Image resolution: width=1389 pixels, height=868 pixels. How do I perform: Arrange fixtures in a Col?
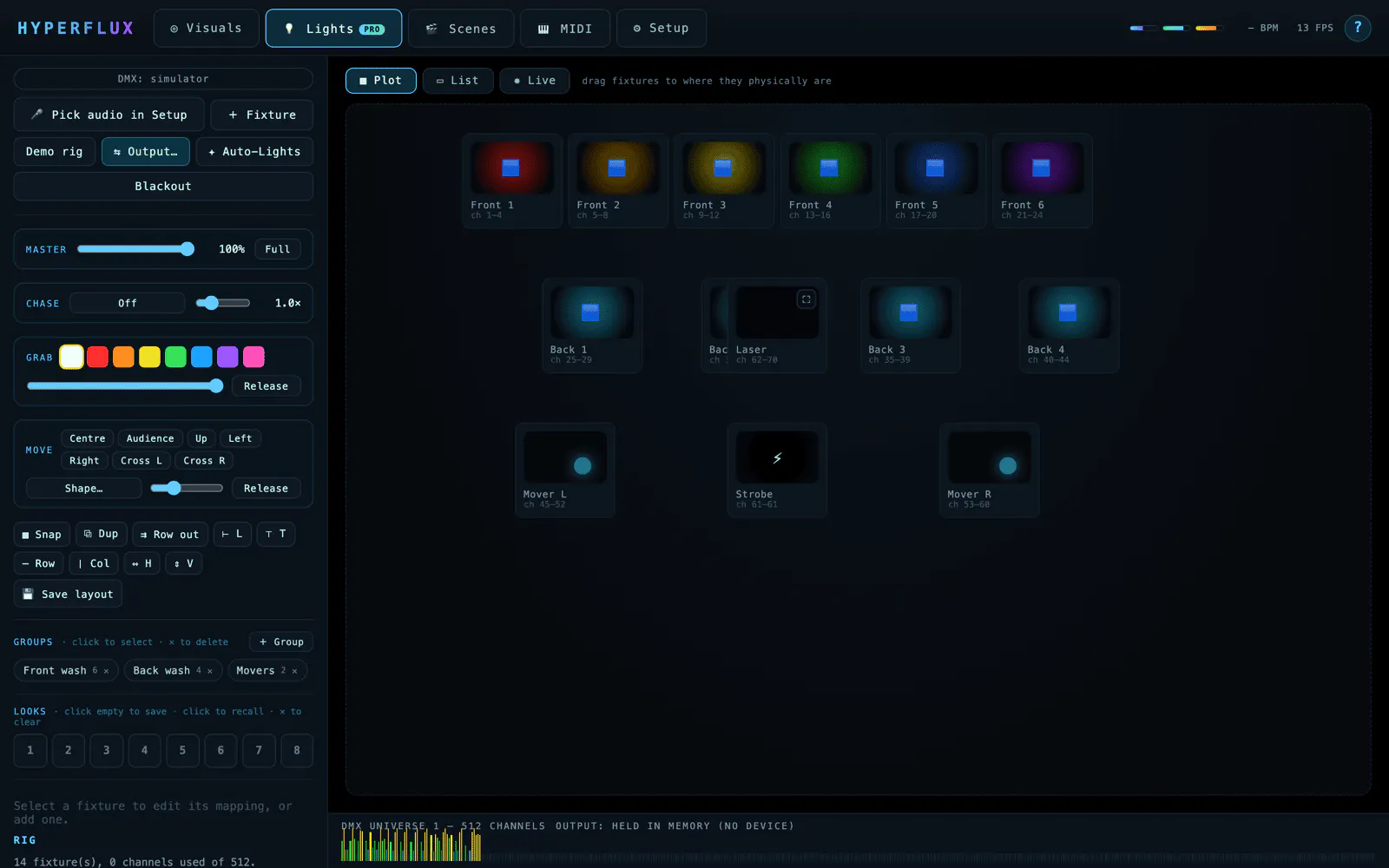coord(94,563)
